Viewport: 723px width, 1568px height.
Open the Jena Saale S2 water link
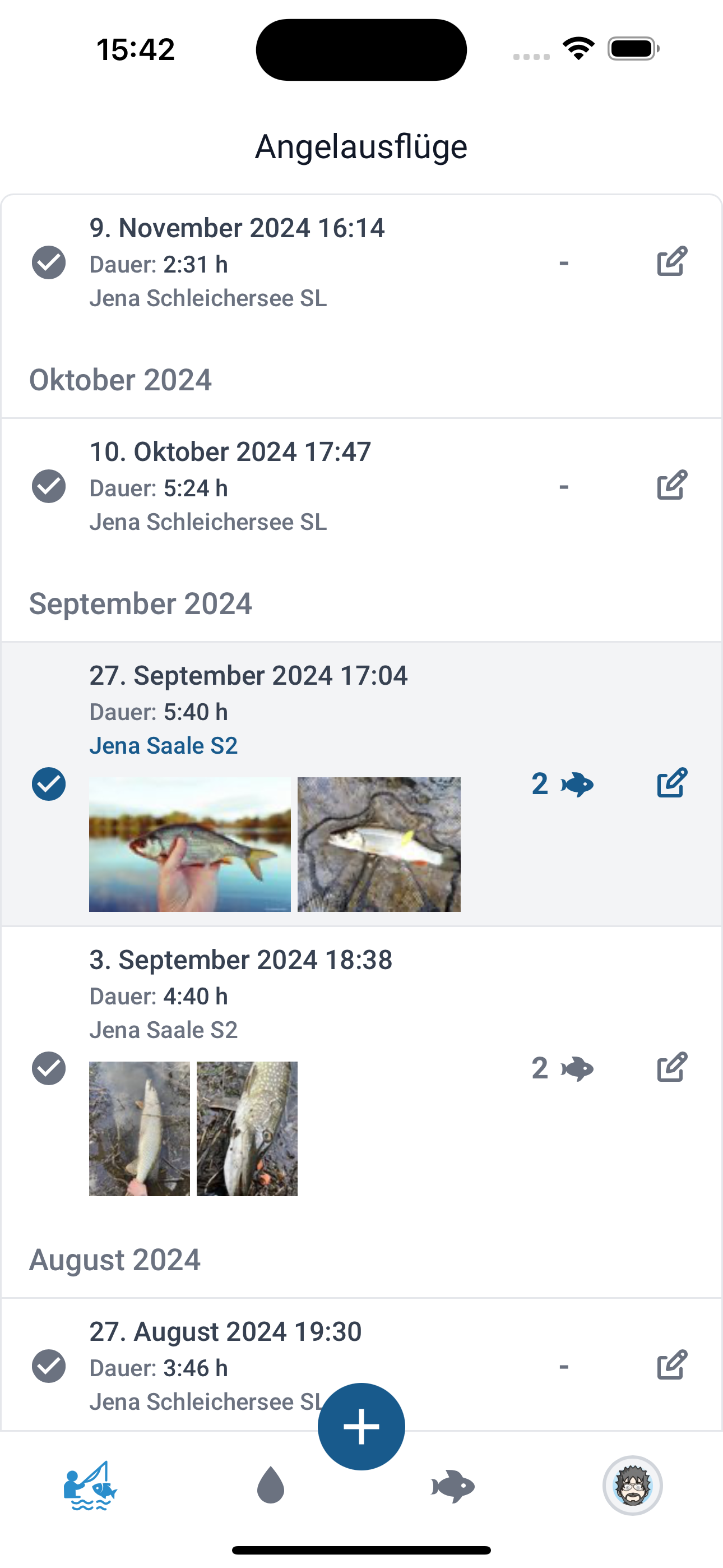(163, 746)
